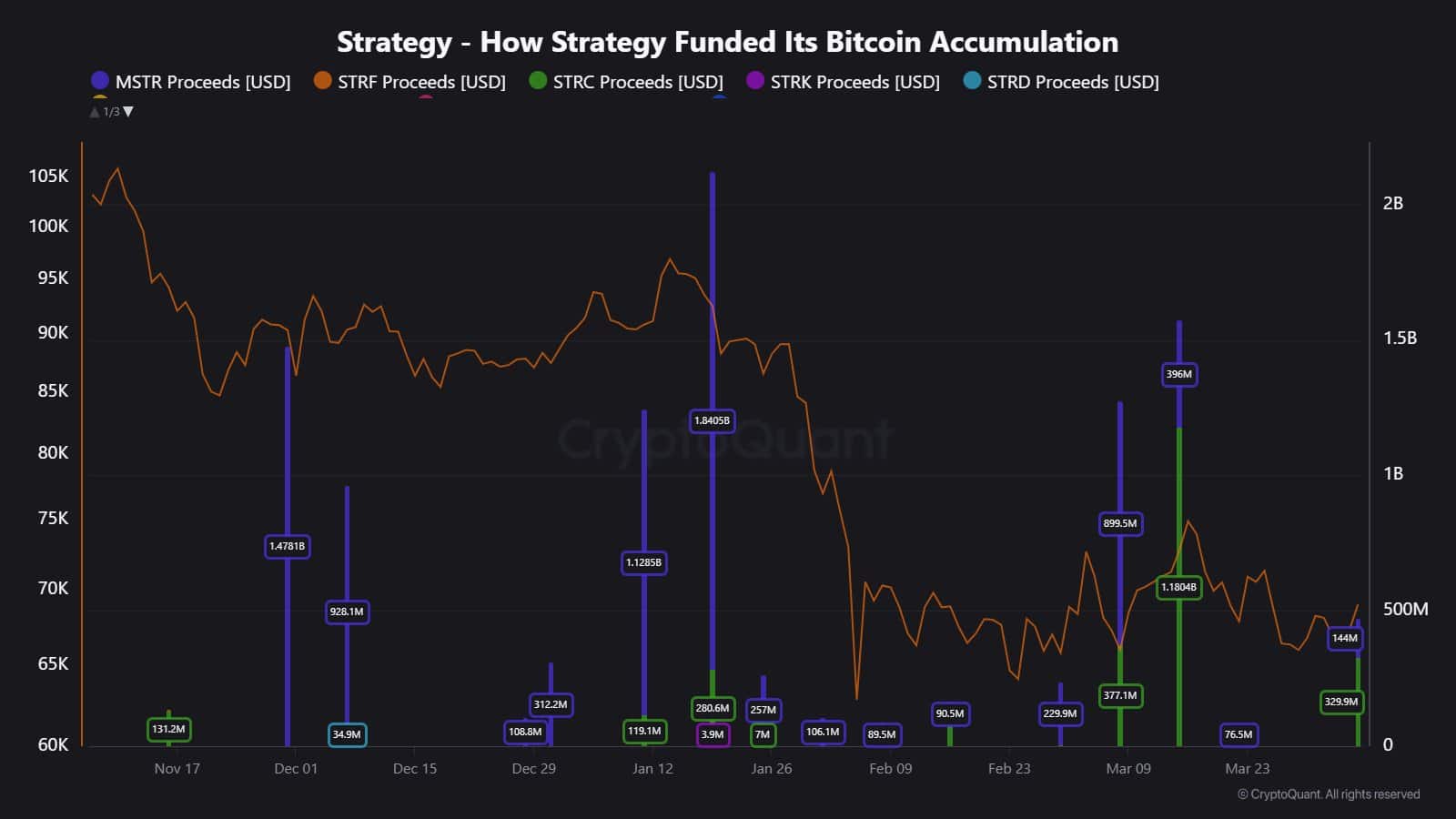Click the STRD Proceeds [USD] legend text
This screenshot has height=819, width=1456.
point(1073,82)
